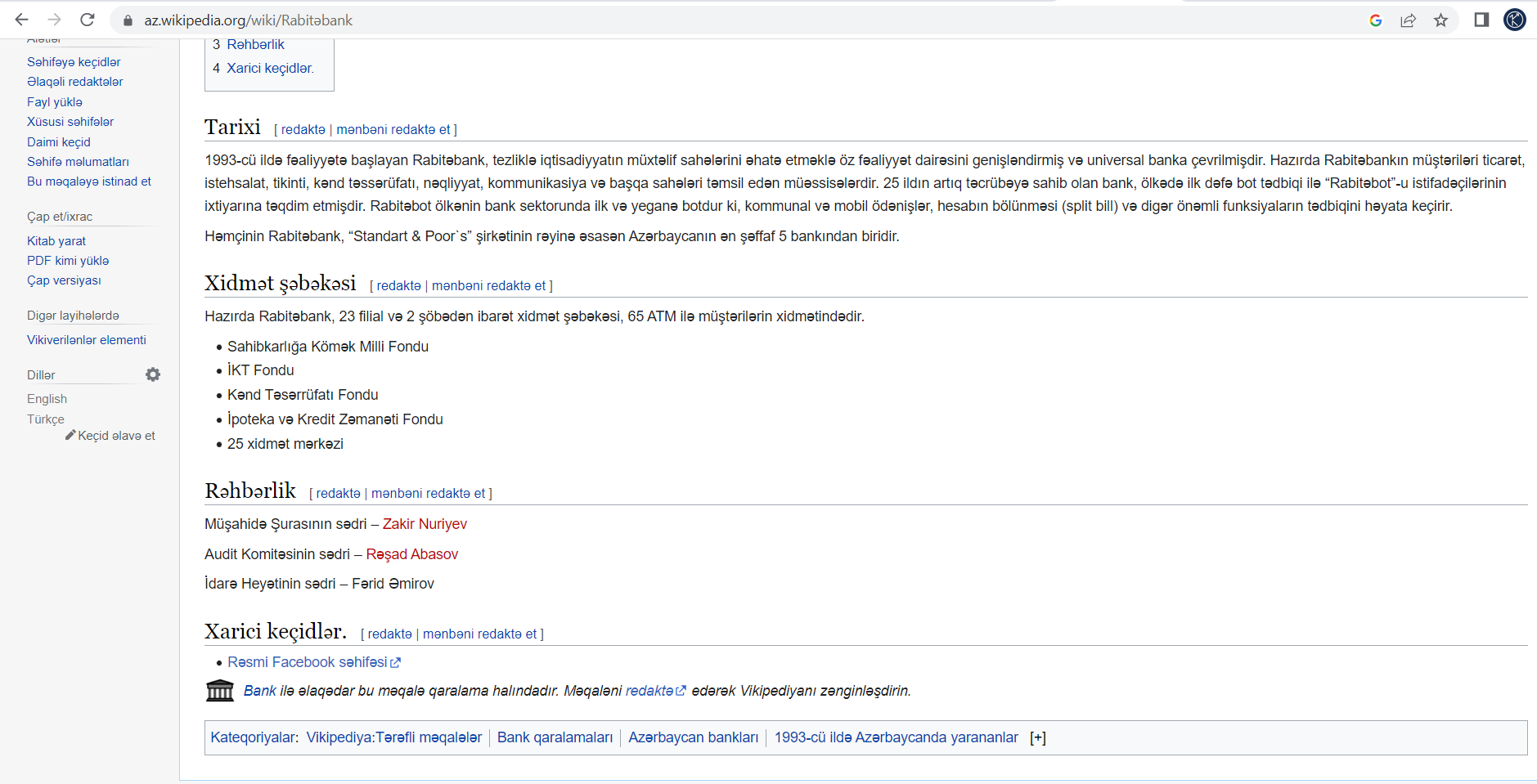Download page via PDF kimi yüklə
Image resolution: width=1537 pixels, height=784 pixels.
pos(68,261)
